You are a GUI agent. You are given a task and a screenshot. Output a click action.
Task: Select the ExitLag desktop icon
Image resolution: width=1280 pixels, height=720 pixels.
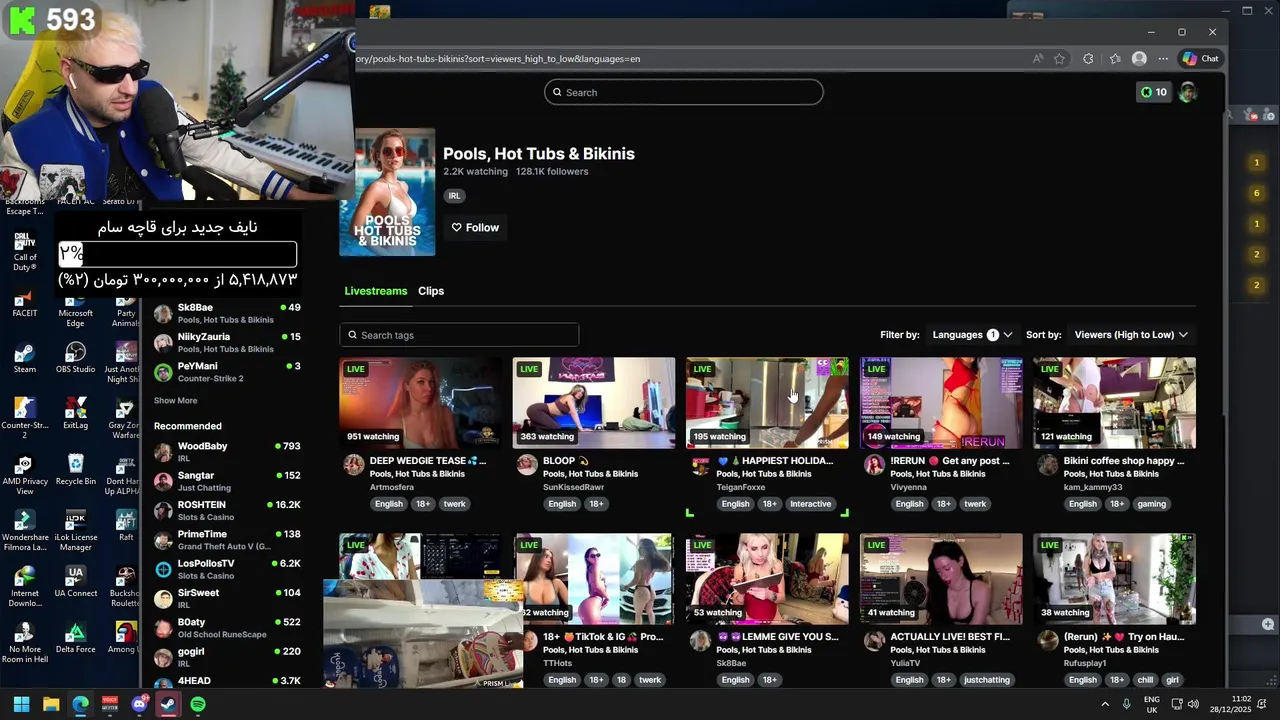click(75, 414)
